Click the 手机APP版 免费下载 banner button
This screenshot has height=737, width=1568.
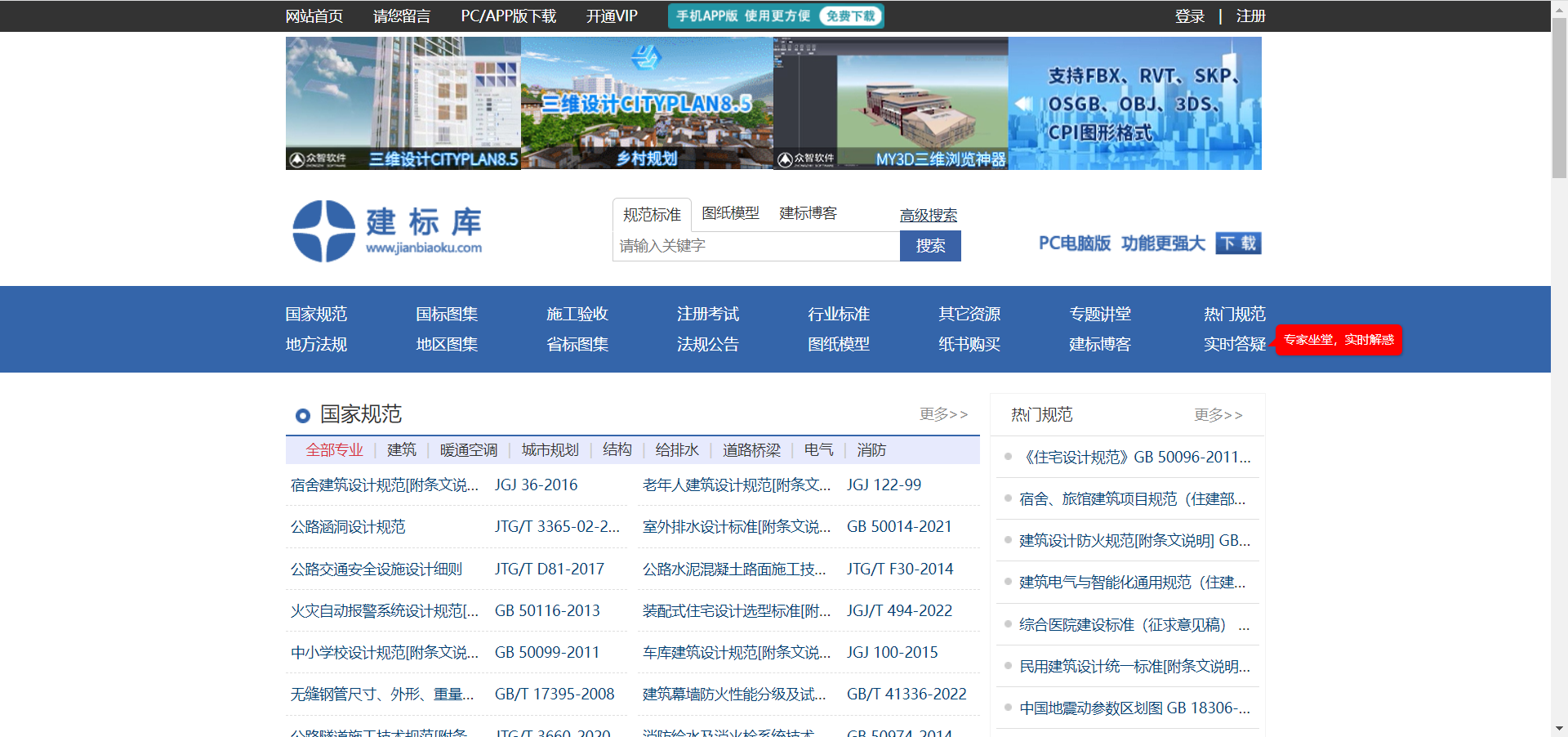(776, 16)
